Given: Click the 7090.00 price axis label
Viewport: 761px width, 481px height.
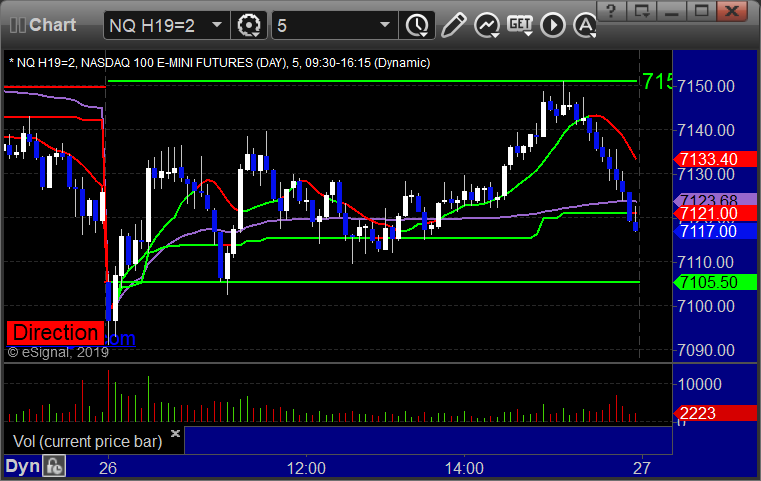Looking at the screenshot, I should tap(706, 350).
